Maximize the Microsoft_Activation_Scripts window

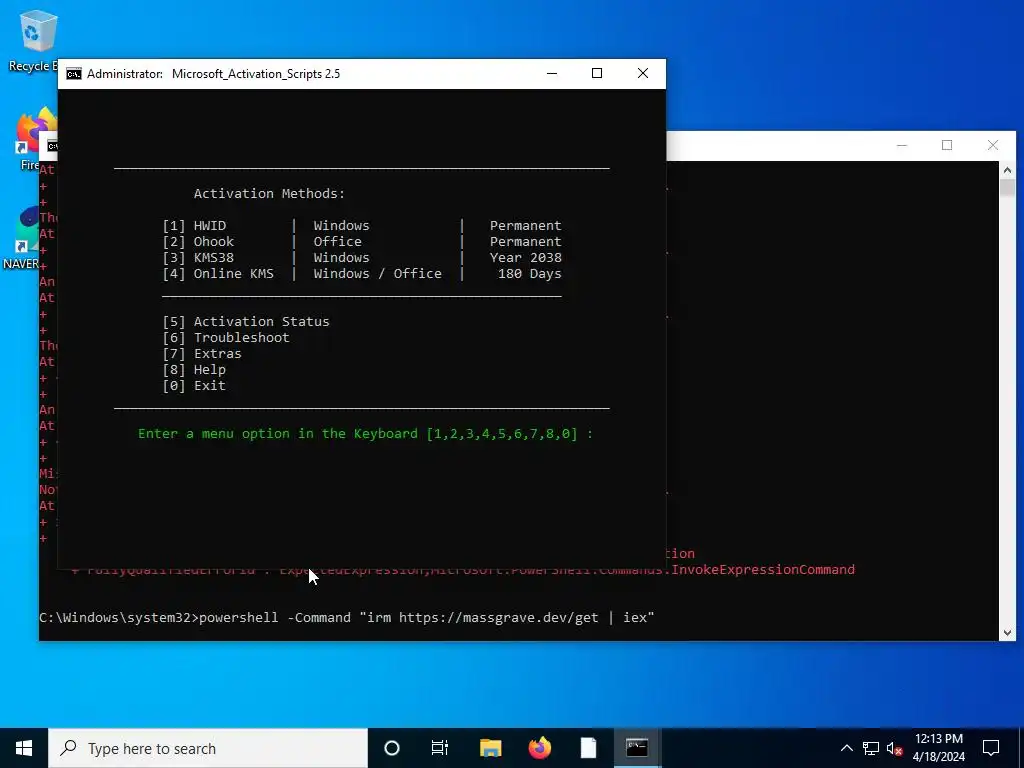[x=597, y=73]
